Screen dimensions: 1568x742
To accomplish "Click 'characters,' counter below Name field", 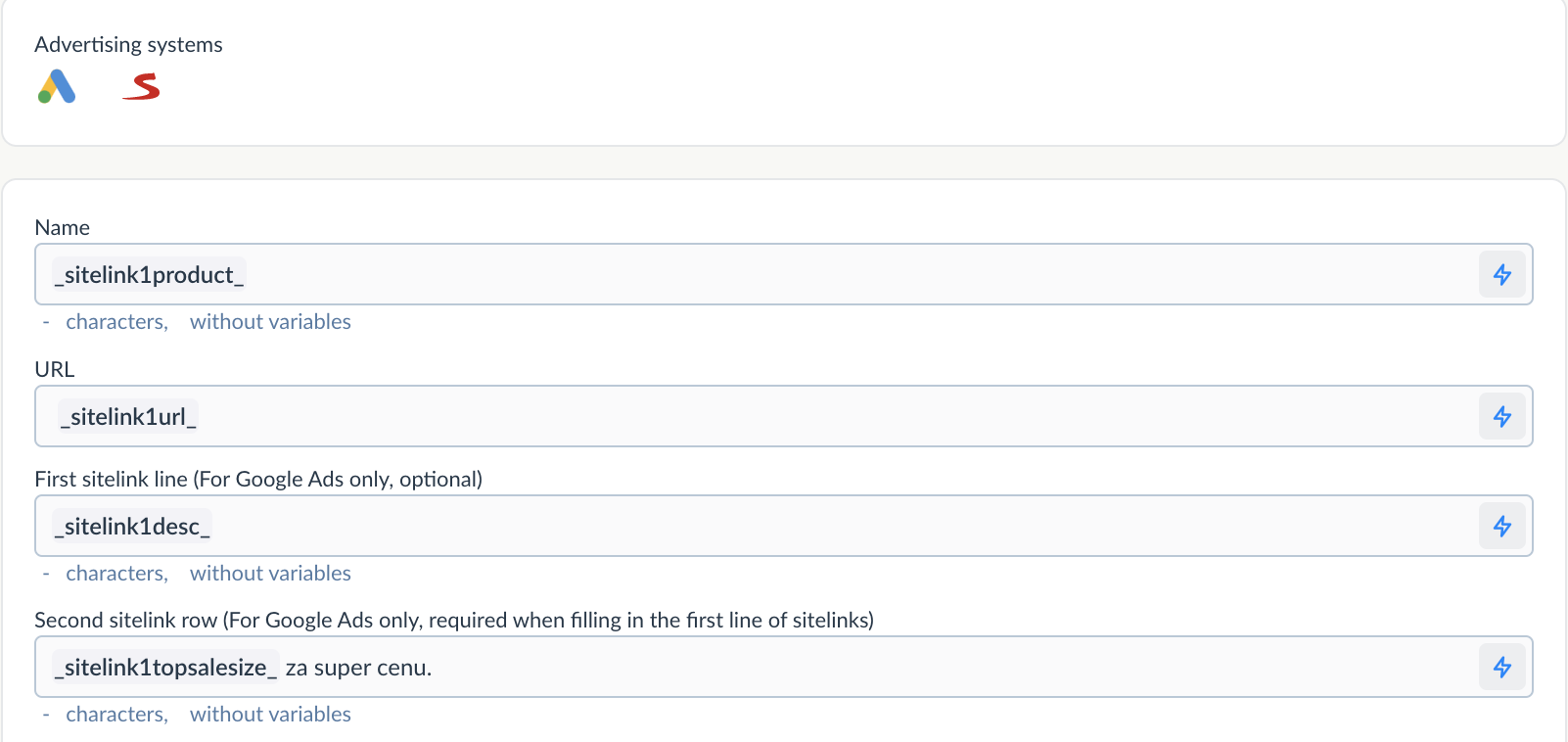I will tap(116, 322).
